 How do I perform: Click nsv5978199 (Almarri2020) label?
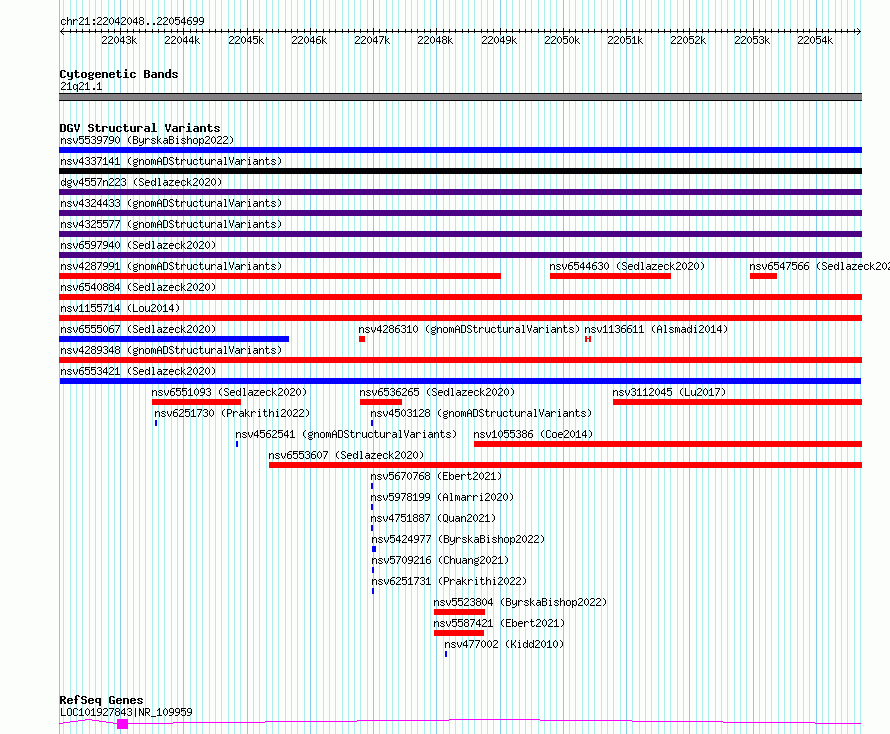tap(442, 497)
